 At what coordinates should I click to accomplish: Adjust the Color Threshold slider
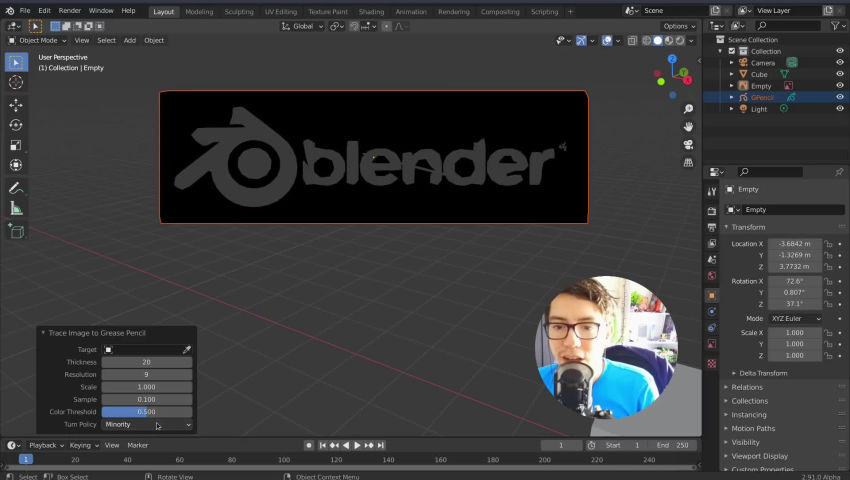tap(147, 412)
